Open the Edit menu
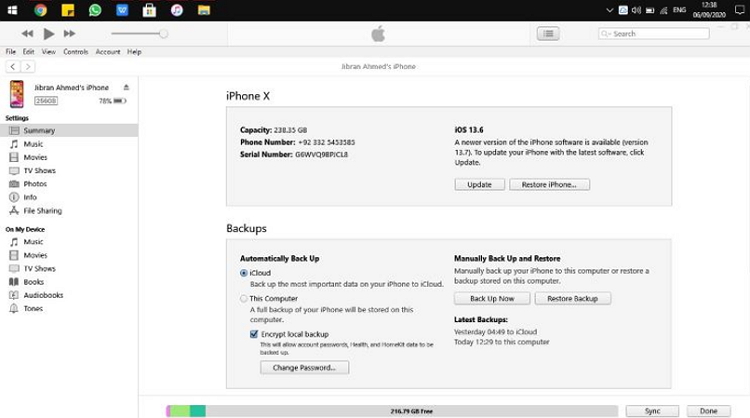This screenshot has height=418, width=750. [x=29, y=52]
